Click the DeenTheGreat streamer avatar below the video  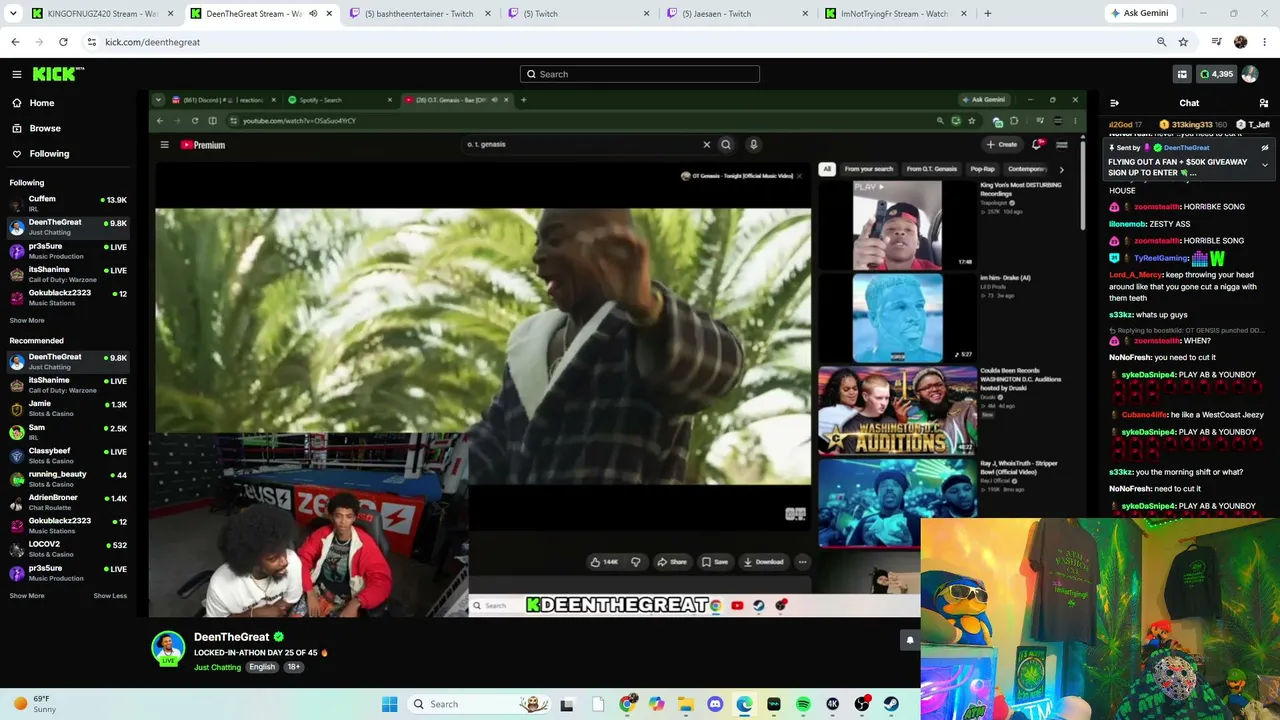point(168,647)
